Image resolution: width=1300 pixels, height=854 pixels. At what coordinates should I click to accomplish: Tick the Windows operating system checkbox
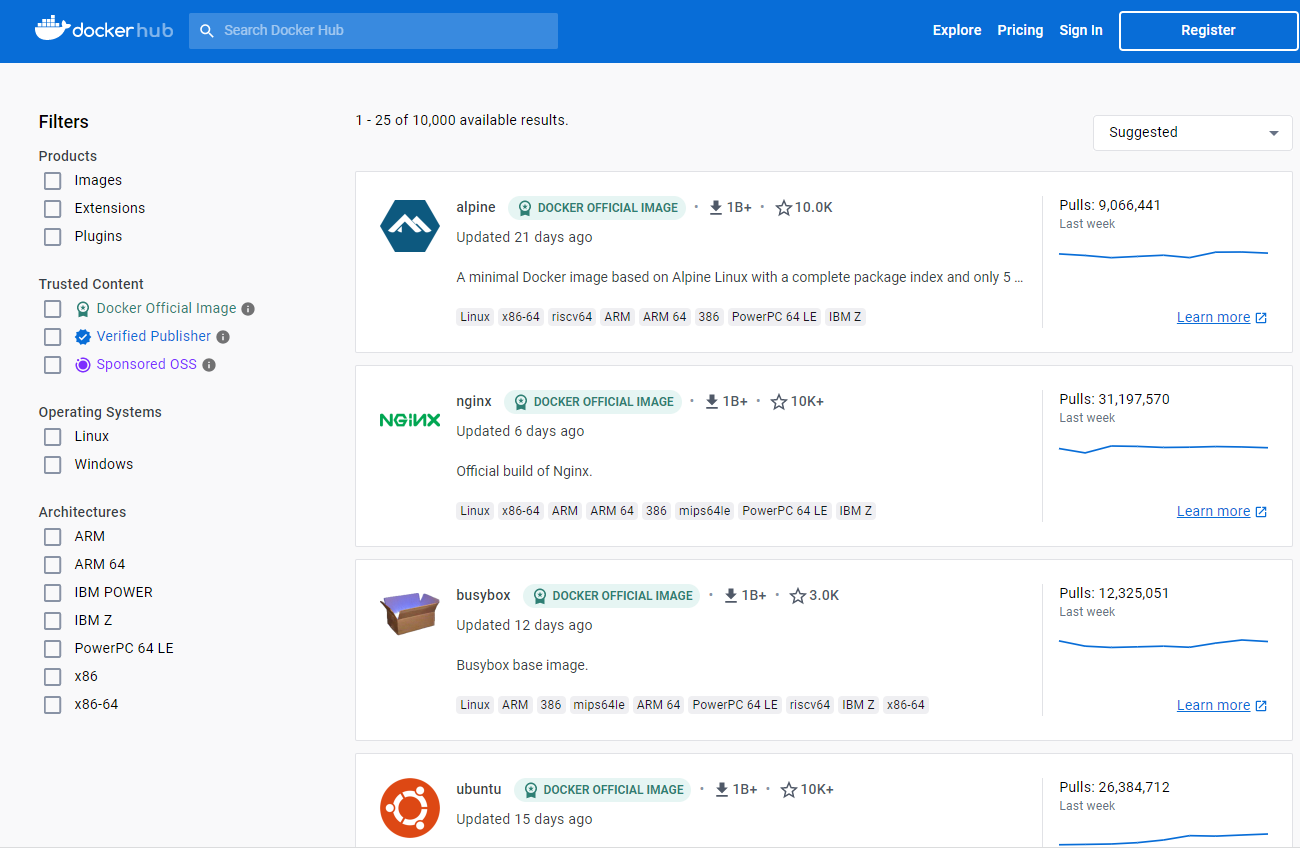(x=53, y=465)
